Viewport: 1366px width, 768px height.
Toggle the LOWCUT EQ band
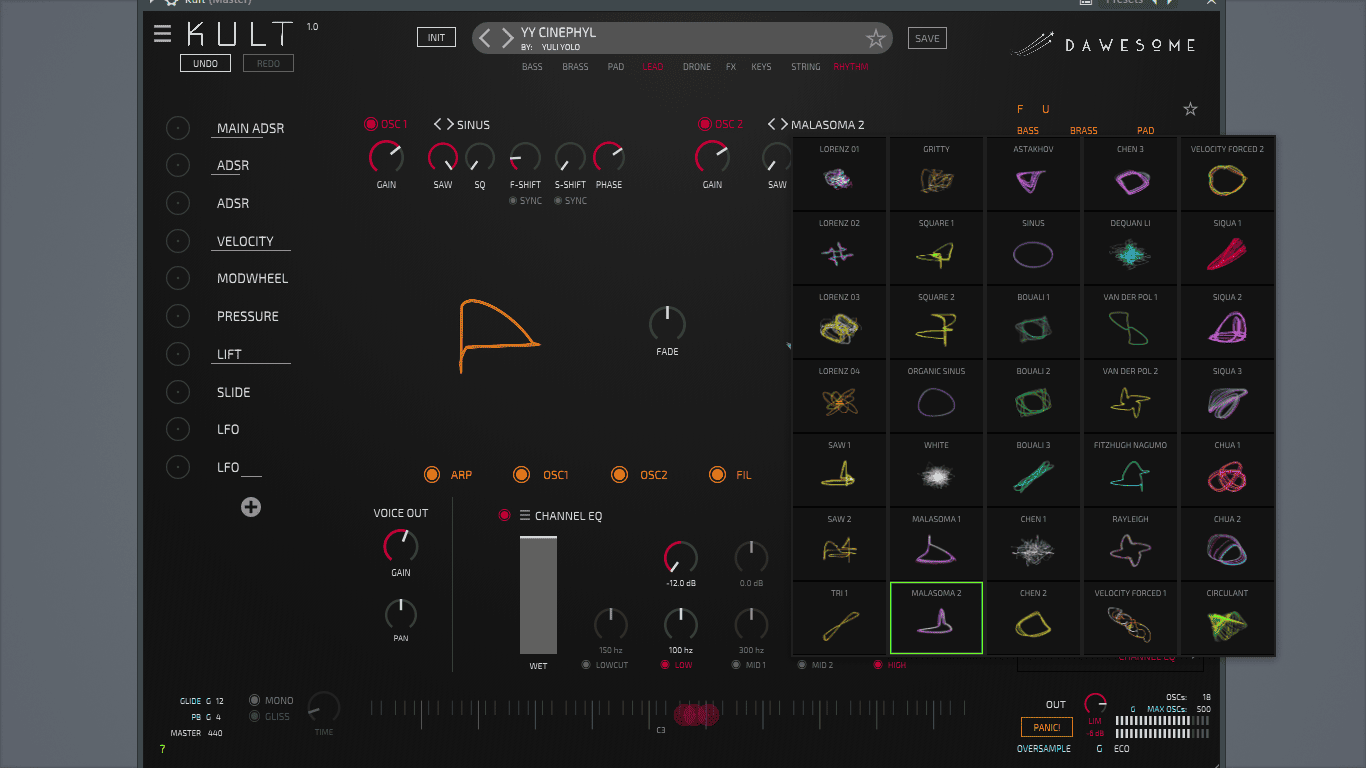tap(586, 665)
